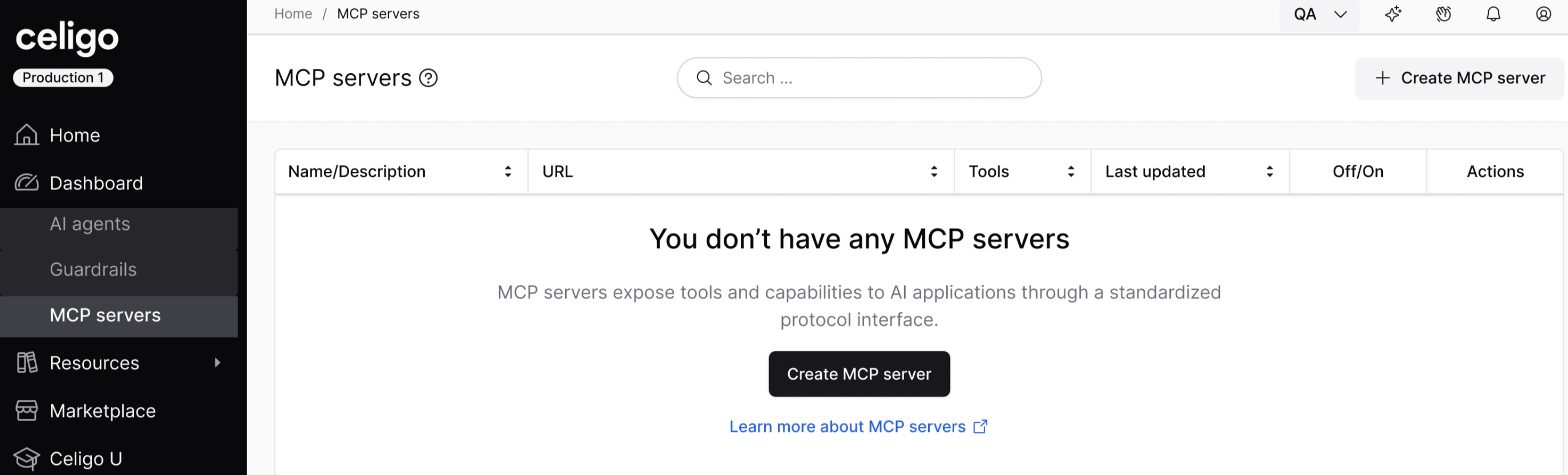Sort by Last updated column arrows

pyautogui.click(x=1269, y=172)
